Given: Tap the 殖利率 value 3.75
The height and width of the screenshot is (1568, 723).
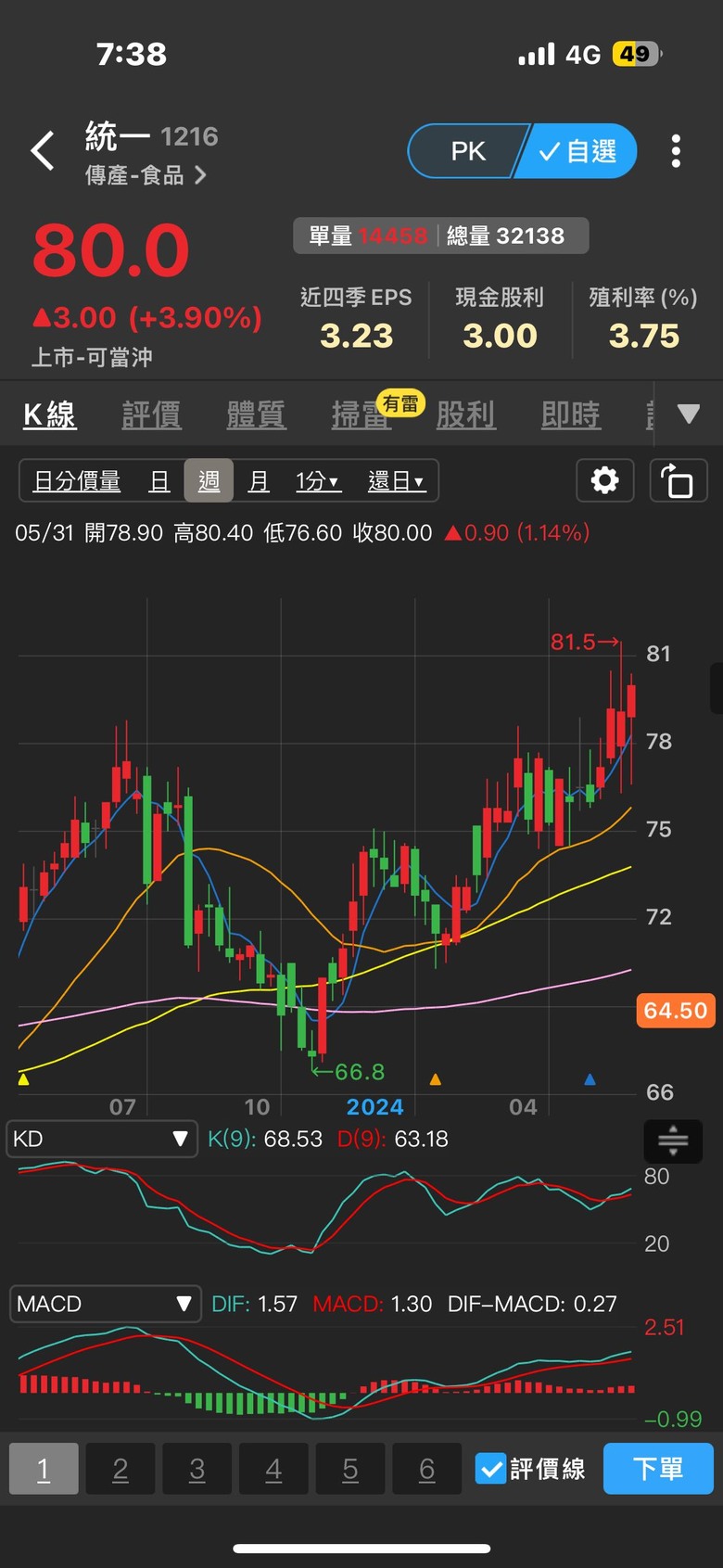Looking at the screenshot, I should pyautogui.click(x=644, y=336).
